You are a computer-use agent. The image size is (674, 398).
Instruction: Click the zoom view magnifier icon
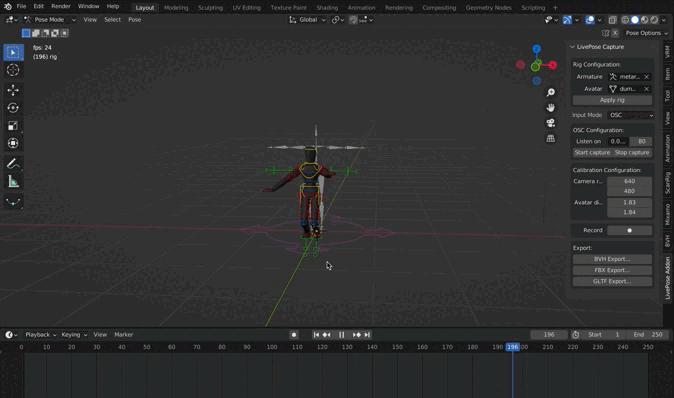(551, 92)
